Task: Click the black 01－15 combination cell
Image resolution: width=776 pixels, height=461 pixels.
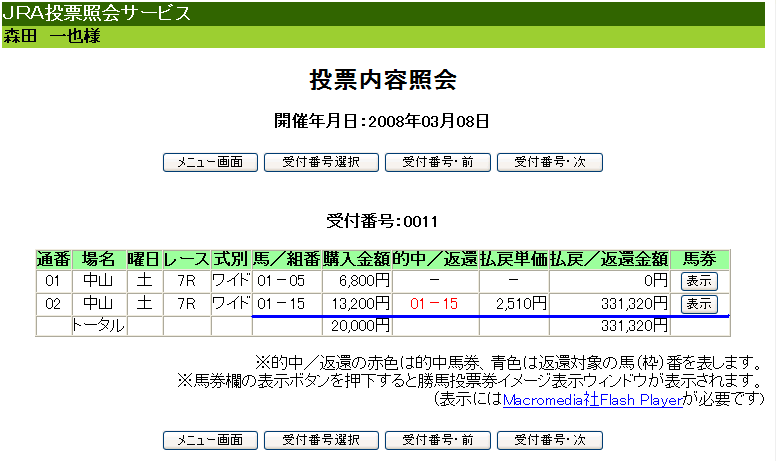Action: pyautogui.click(x=287, y=304)
